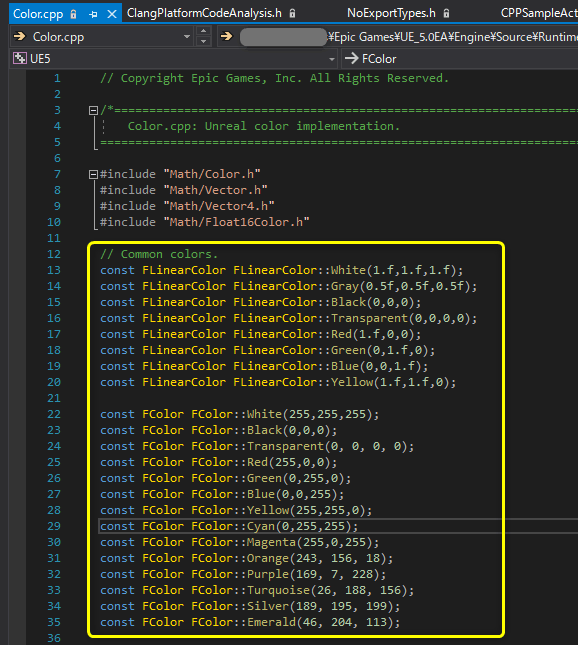Click FColor::Magenta(255,0,255) line
This screenshot has height=645, width=578.
240,542
